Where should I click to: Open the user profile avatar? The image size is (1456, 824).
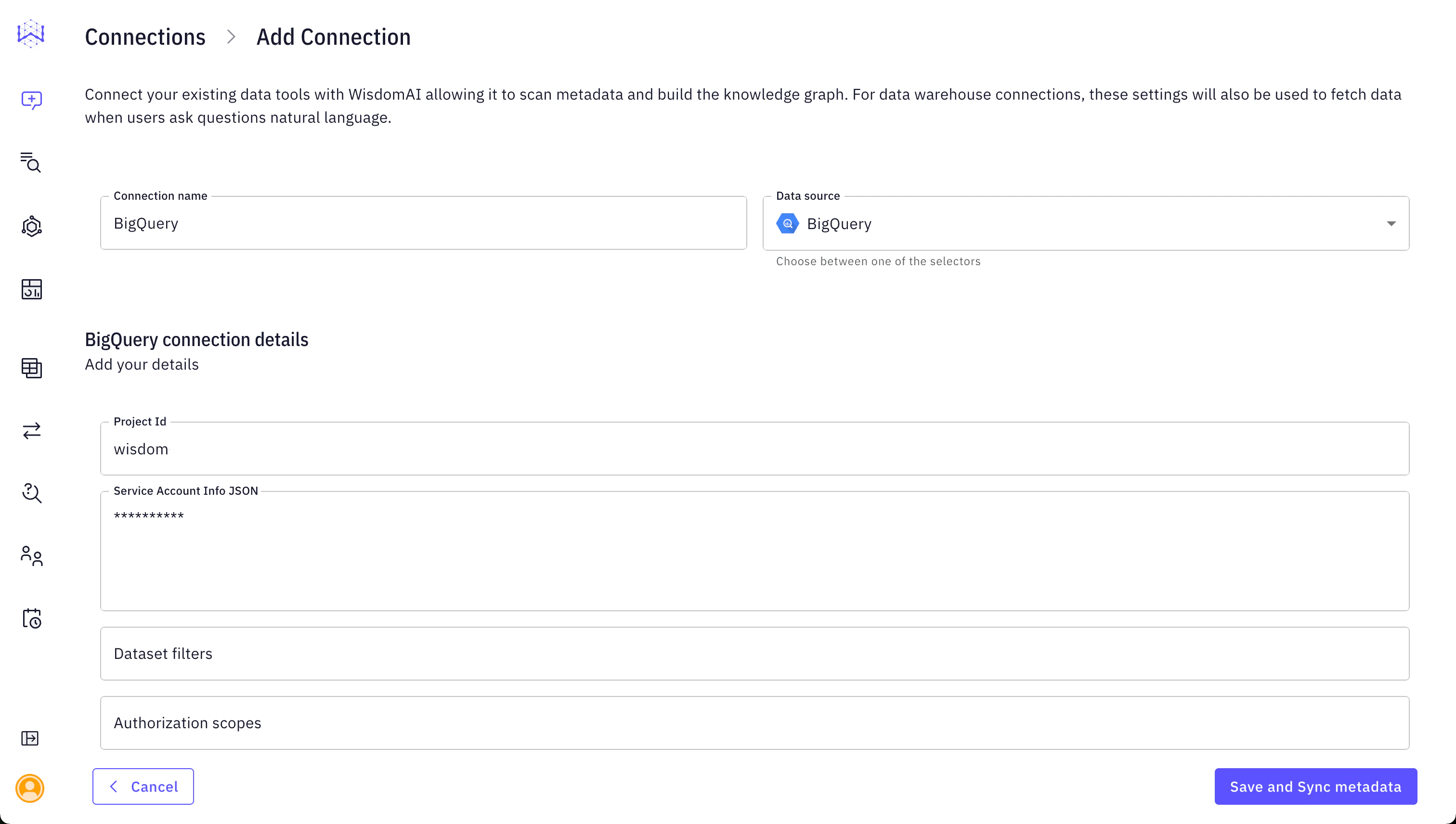tap(30, 788)
